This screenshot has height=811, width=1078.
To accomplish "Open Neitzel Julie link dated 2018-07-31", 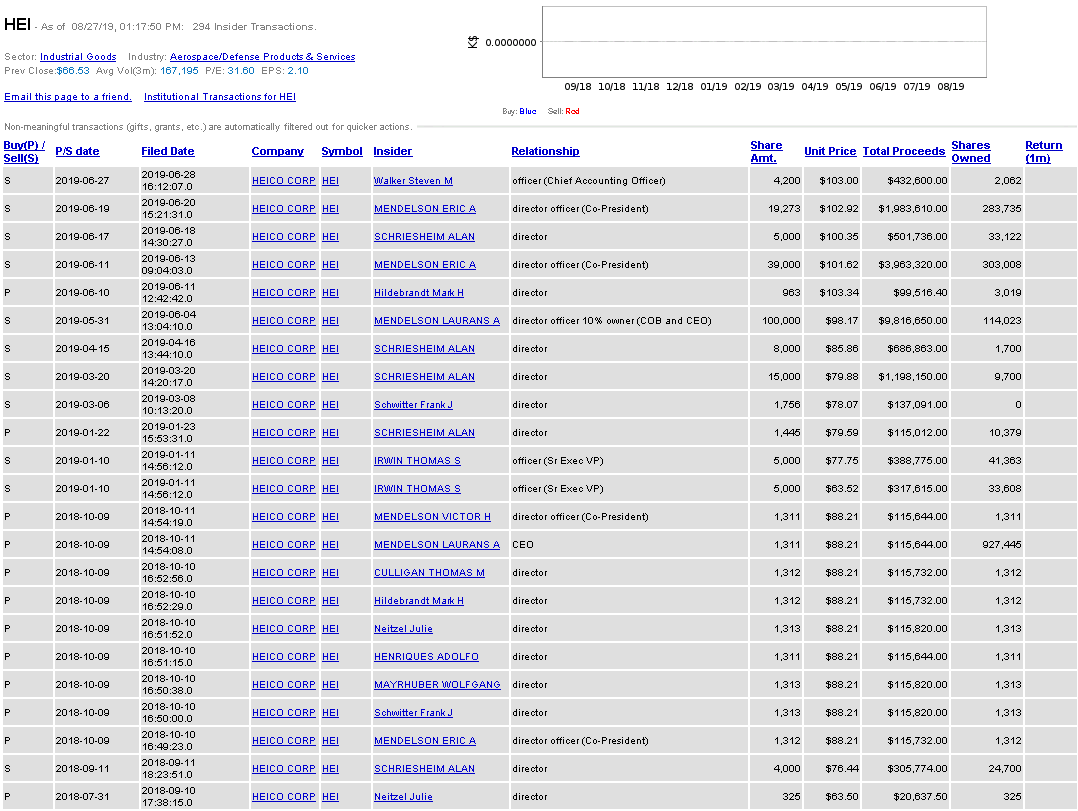I will coord(403,797).
